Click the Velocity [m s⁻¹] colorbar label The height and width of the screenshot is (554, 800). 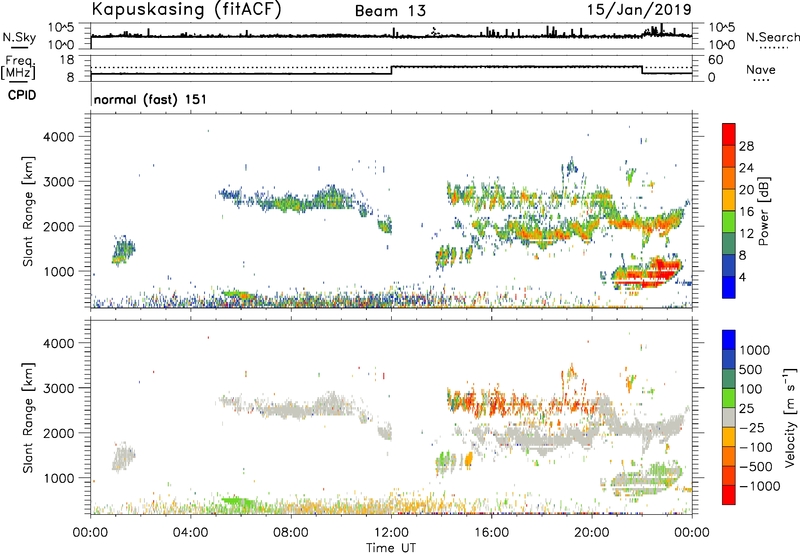[790, 417]
